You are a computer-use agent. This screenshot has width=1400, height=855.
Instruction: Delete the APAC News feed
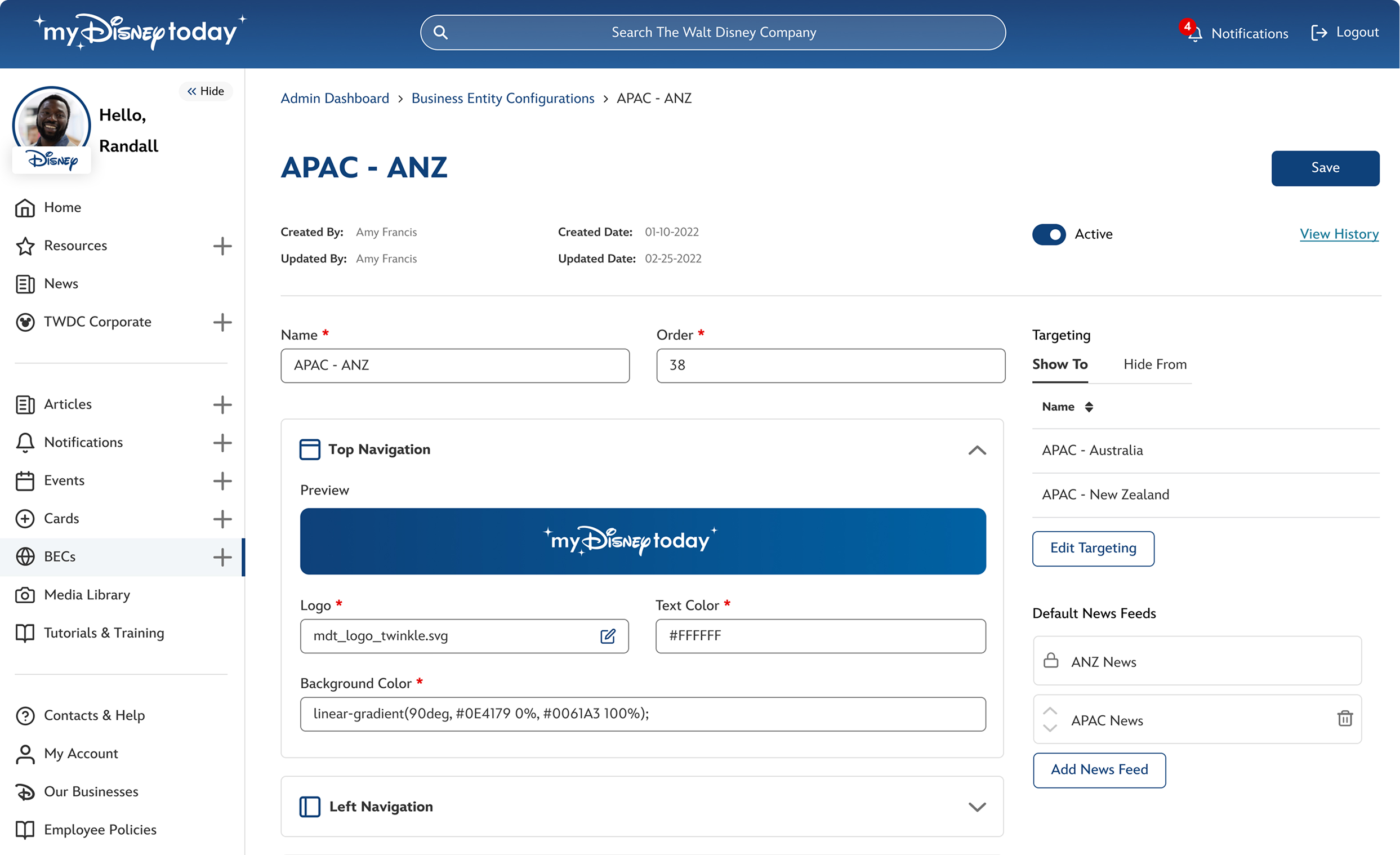(x=1344, y=719)
